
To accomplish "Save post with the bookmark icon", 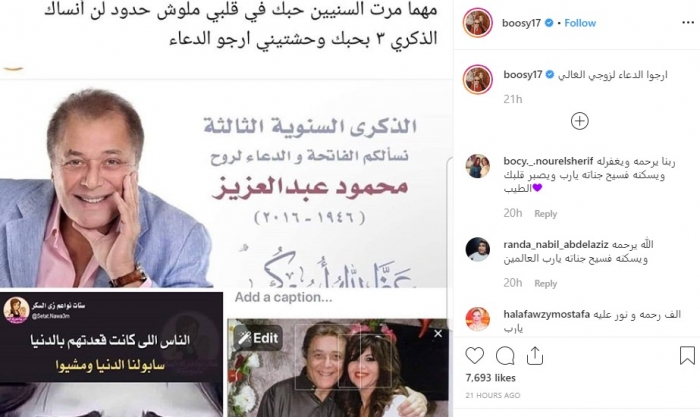I will [x=687, y=355].
